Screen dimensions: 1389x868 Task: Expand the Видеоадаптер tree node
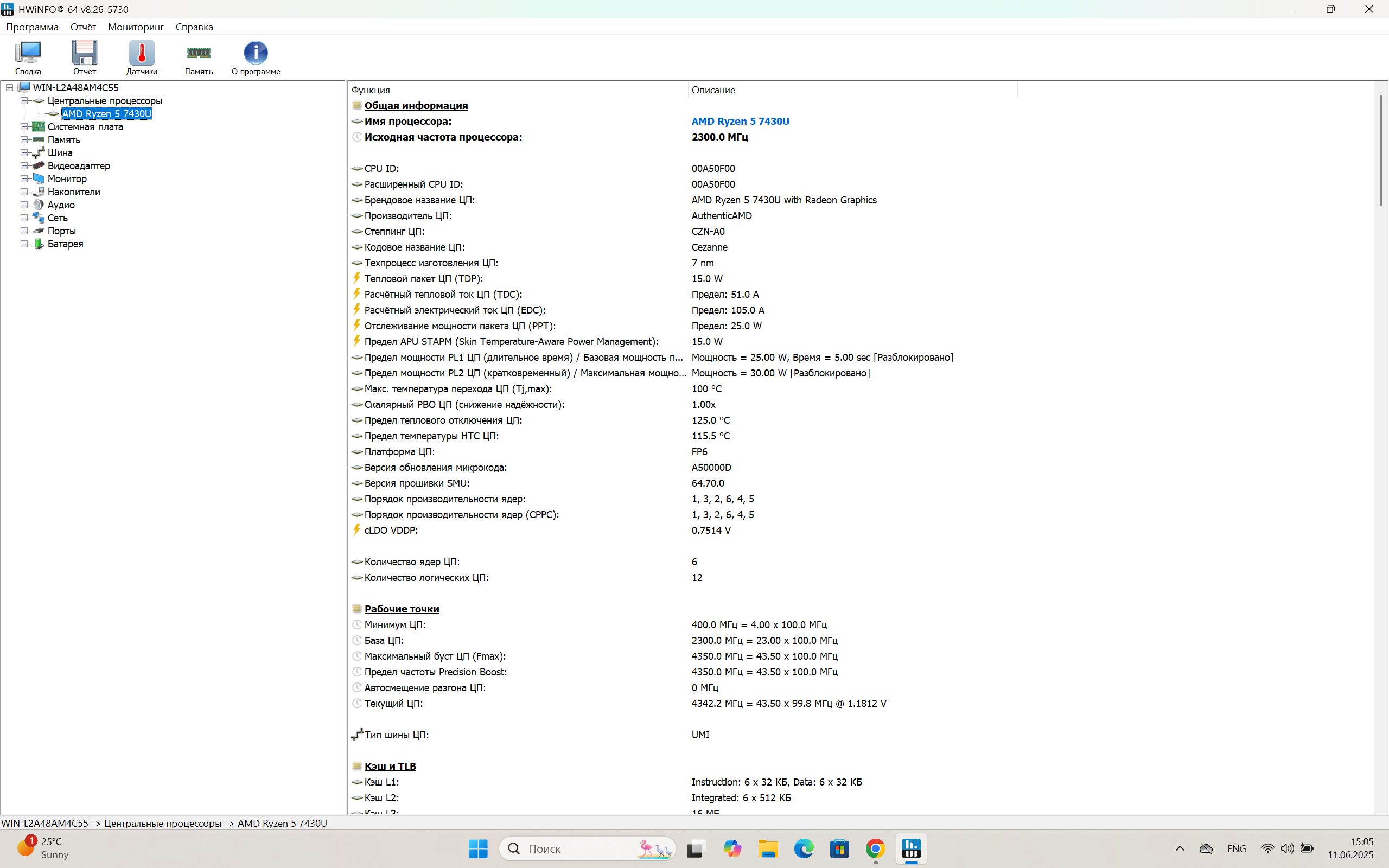click(x=24, y=166)
